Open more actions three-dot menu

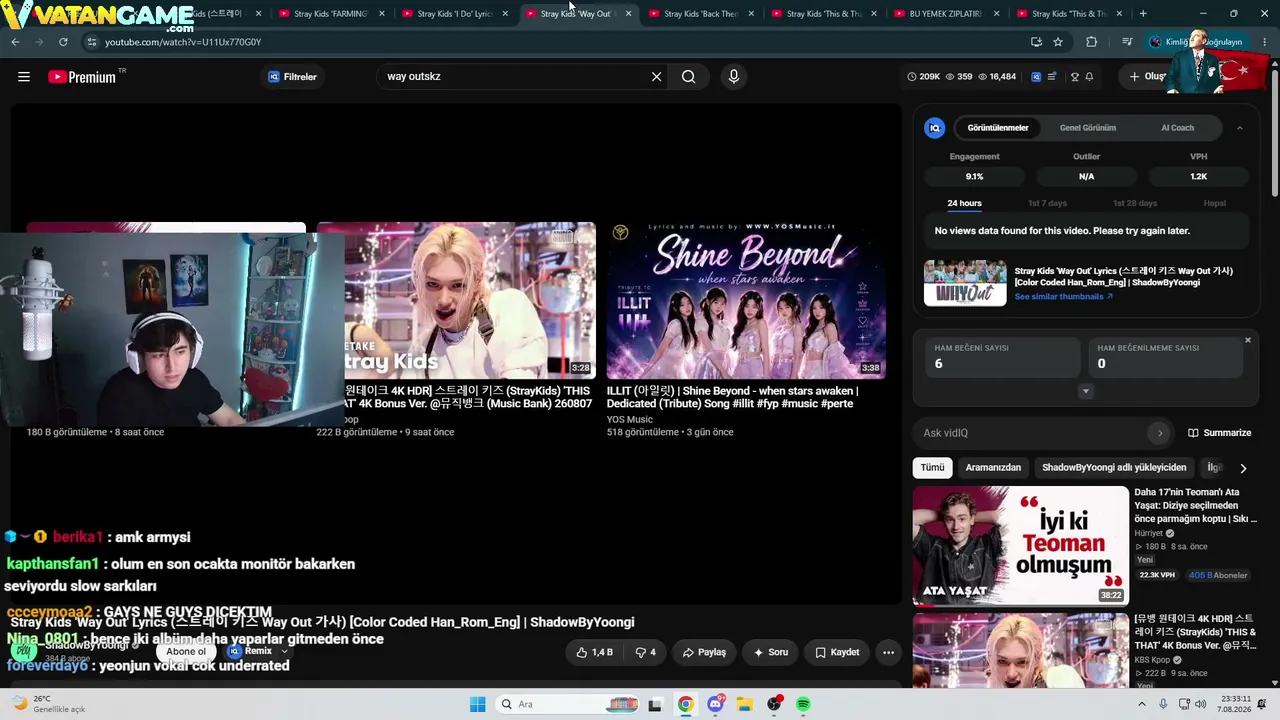click(888, 652)
